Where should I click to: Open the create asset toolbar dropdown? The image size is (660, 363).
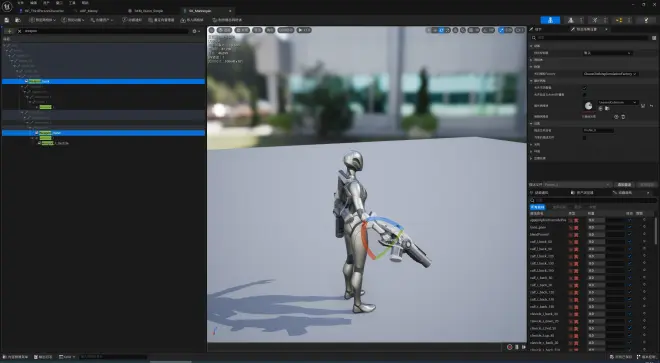click(101, 20)
